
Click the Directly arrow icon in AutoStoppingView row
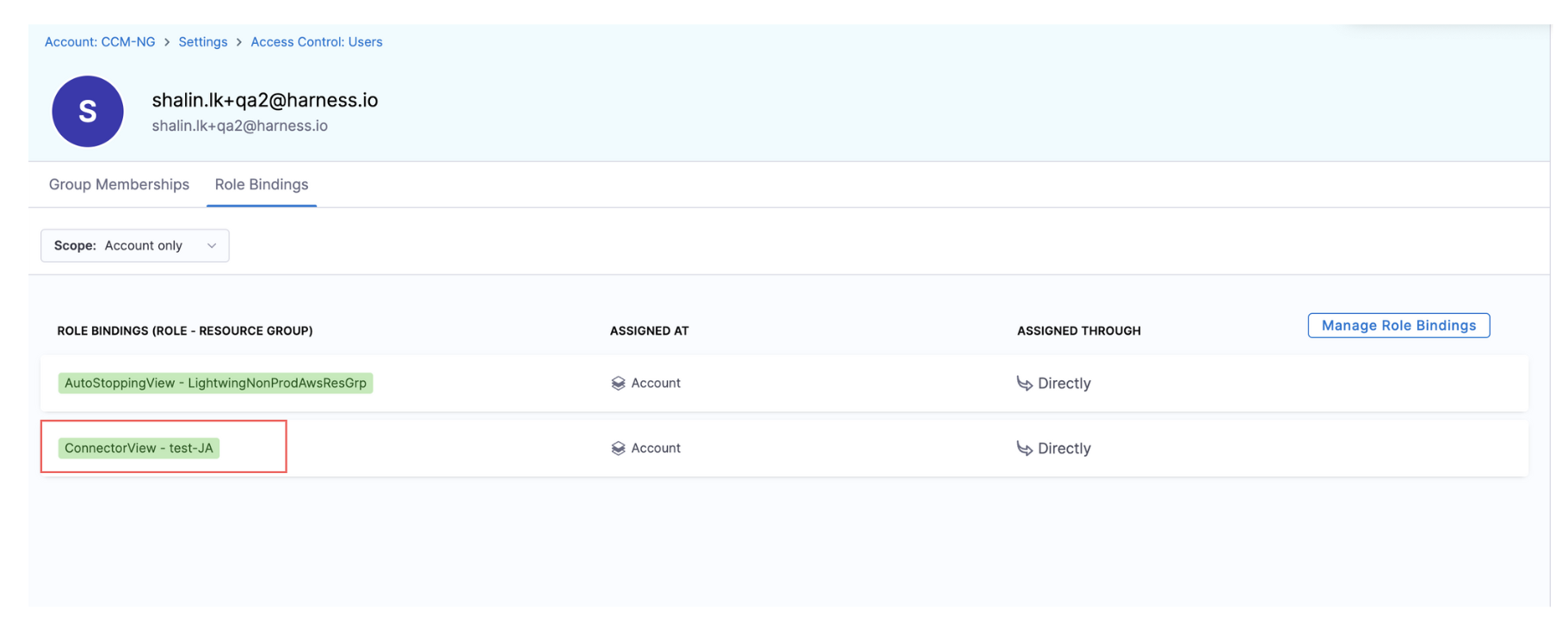(1024, 384)
